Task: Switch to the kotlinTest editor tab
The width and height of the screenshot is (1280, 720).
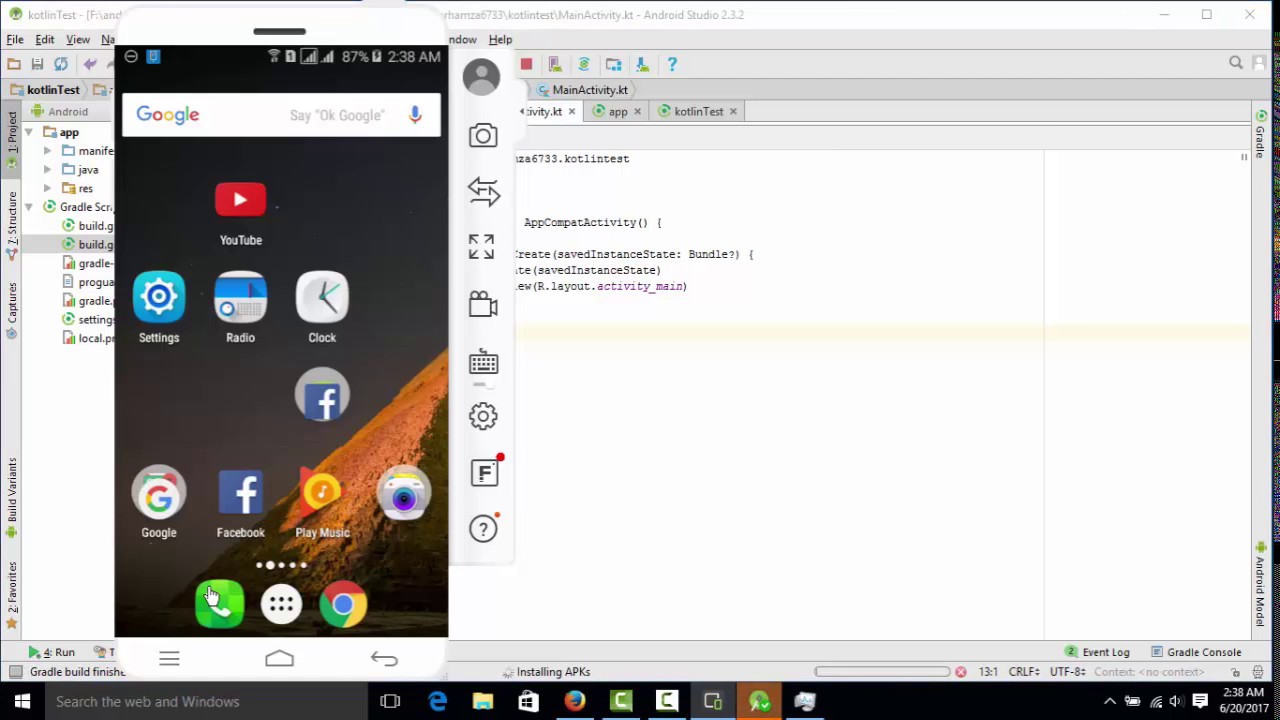Action: [698, 112]
